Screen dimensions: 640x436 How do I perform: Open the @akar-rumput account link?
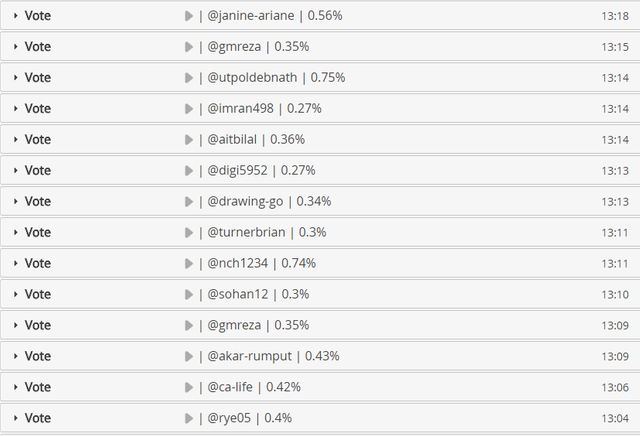[249, 356]
